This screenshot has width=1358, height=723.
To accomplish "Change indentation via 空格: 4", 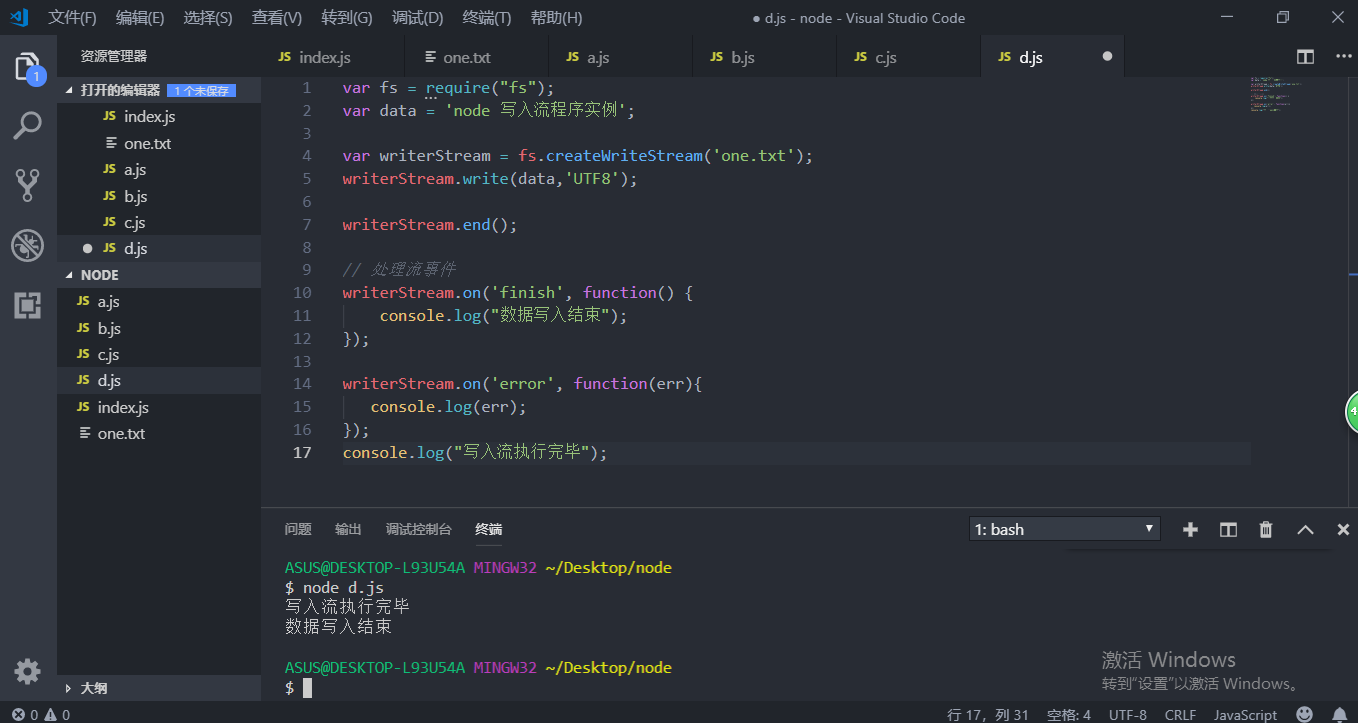I will coord(1069,715).
